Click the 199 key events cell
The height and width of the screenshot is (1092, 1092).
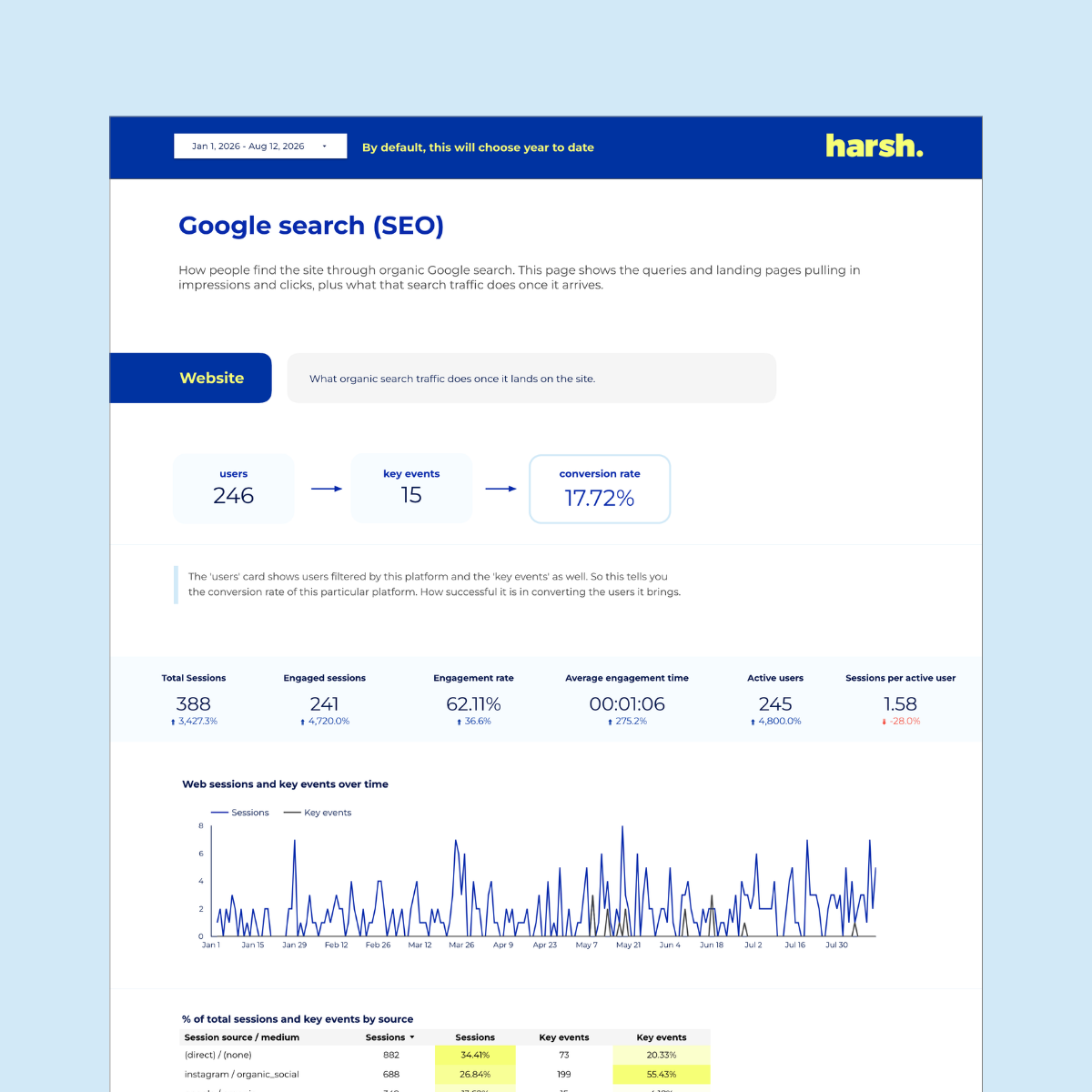(x=564, y=1074)
